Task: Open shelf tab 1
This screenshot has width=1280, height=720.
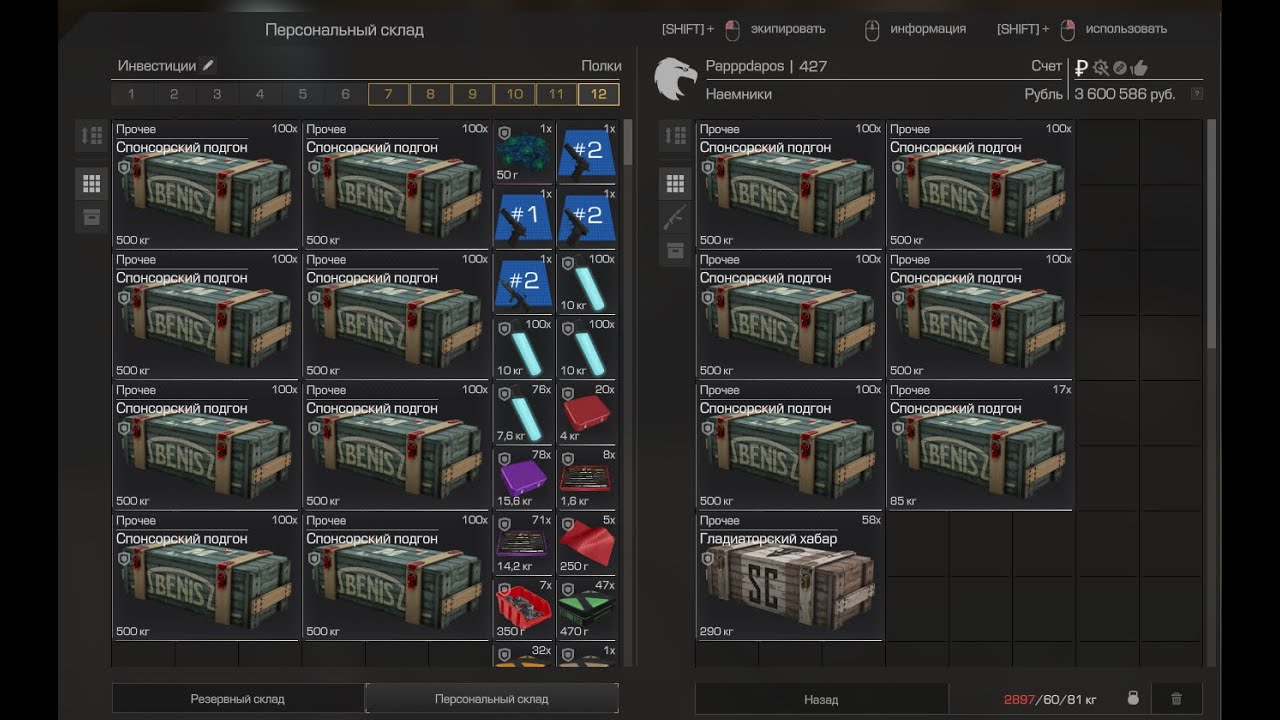Action: [x=131, y=94]
